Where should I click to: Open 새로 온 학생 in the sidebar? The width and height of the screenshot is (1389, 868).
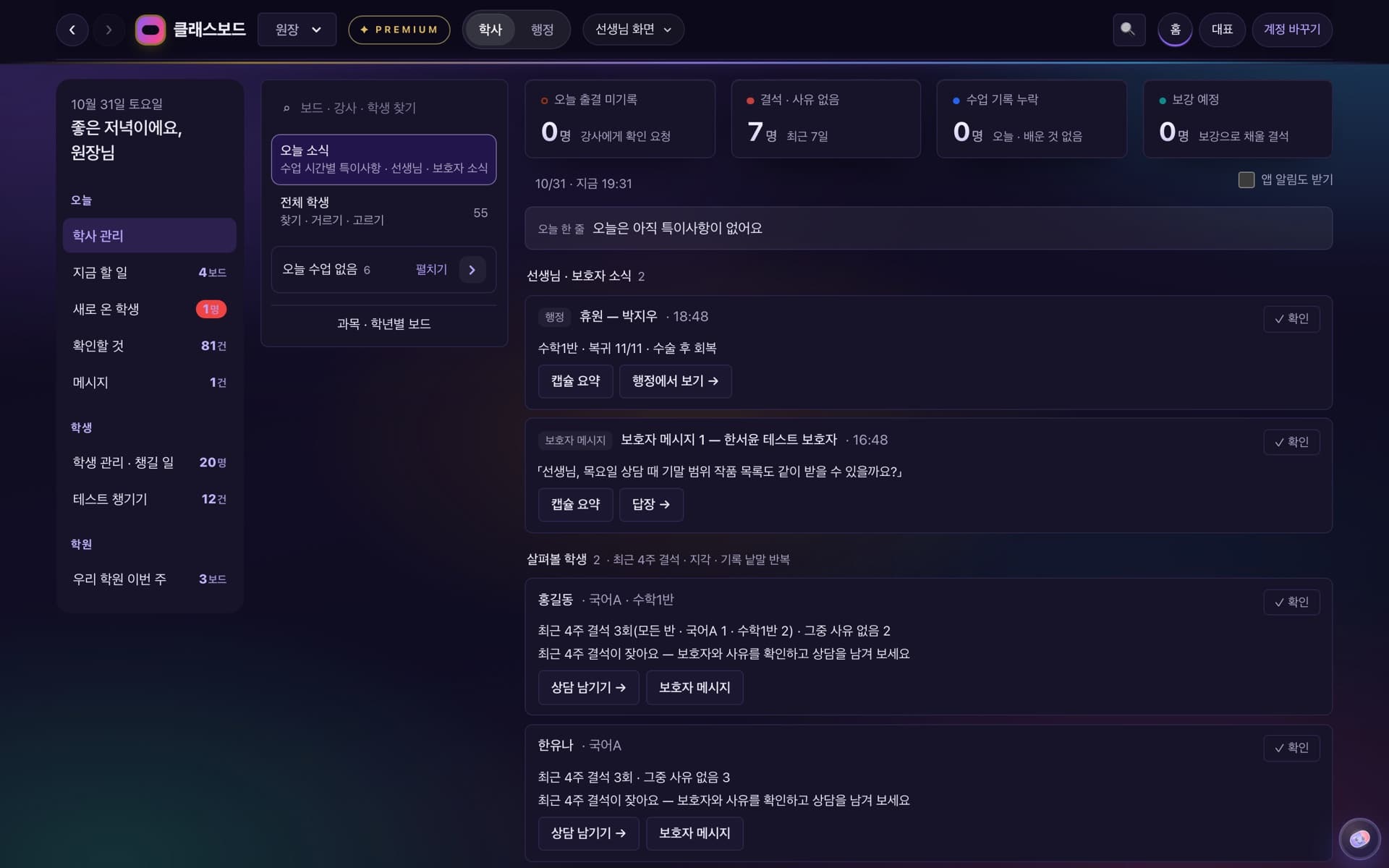click(x=150, y=310)
